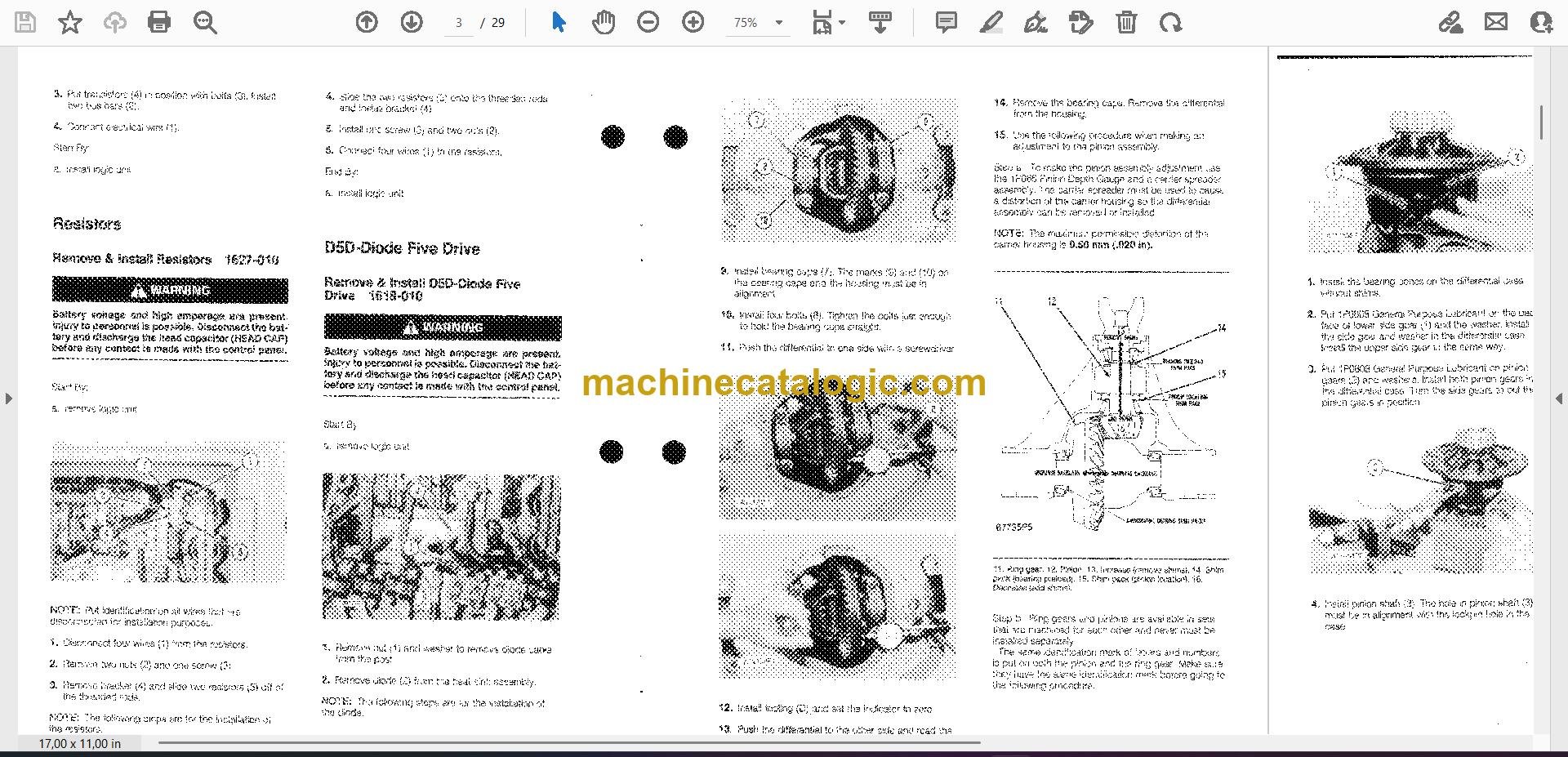
Task: Click the 'Resistors' section heading
Action: (87, 224)
